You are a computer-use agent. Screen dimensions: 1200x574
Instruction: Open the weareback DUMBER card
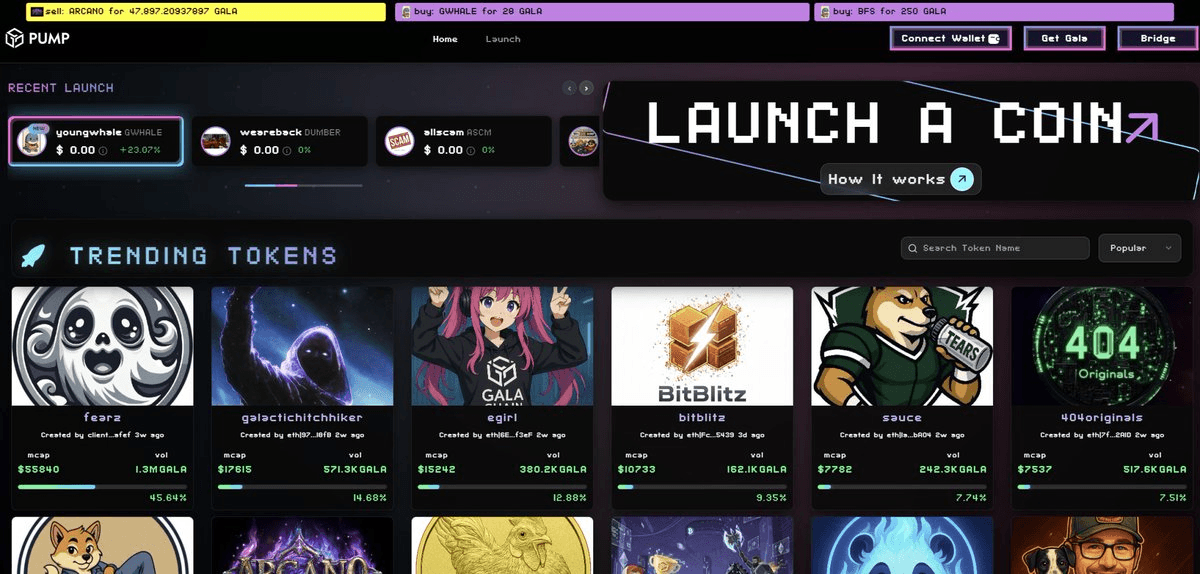point(279,141)
